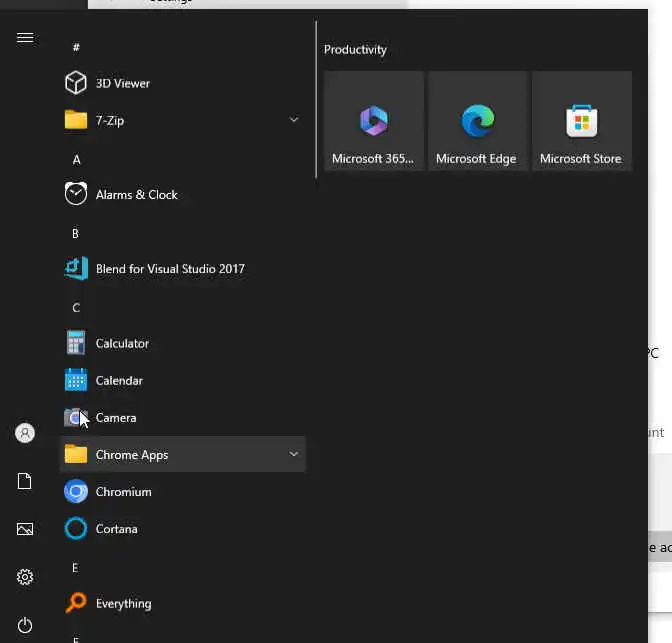Image resolution: width=672 pixels, height=643 pixels.
Task: Click the Productivity group heading
Action: click(x=355, y=50)
